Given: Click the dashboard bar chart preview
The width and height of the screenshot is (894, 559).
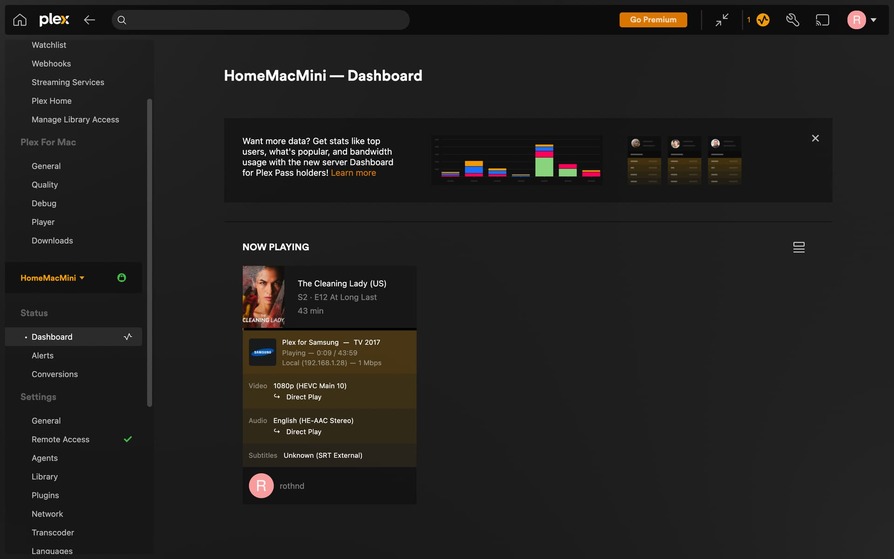Looking at the screenshot, I should [517, 160].
